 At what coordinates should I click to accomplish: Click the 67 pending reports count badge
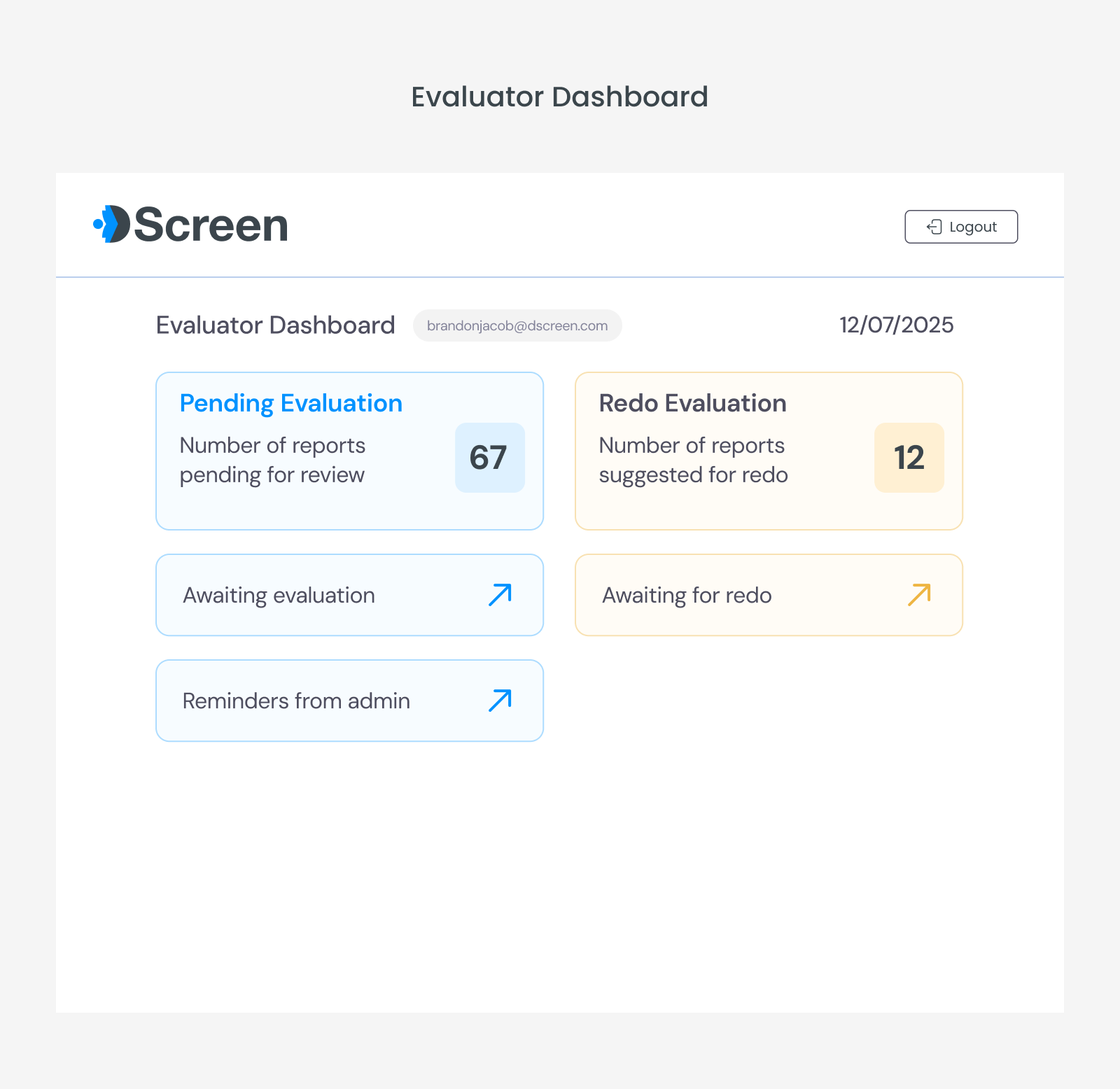pyautogui.click(x=489, y=458)
